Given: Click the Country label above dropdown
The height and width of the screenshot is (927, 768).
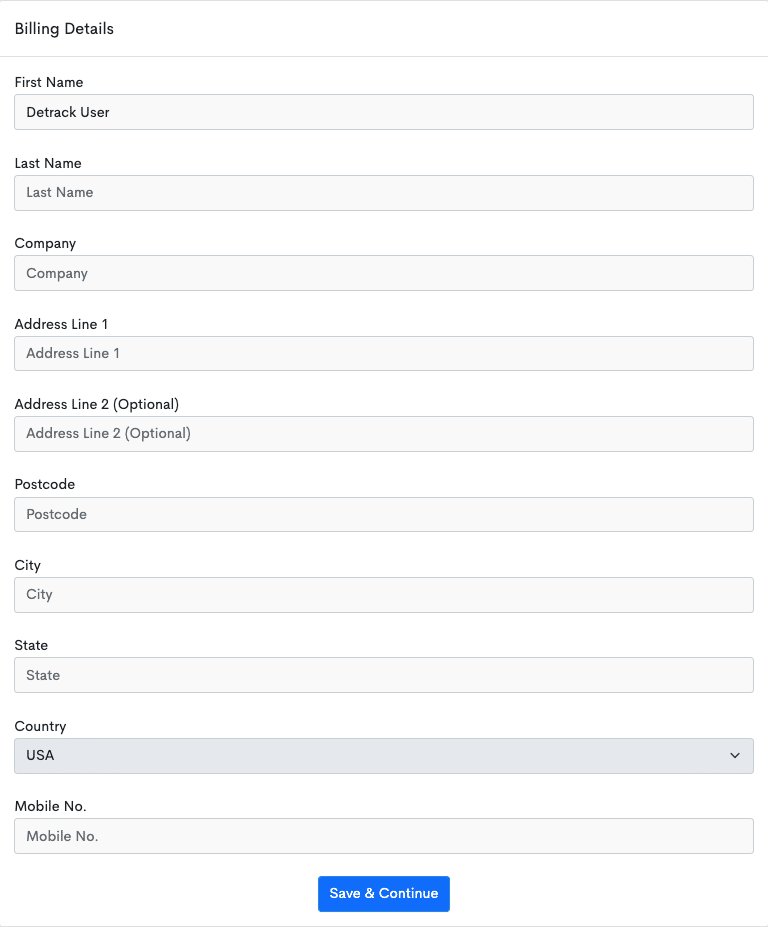Looking at the screenshot, I should coord(40,727).
